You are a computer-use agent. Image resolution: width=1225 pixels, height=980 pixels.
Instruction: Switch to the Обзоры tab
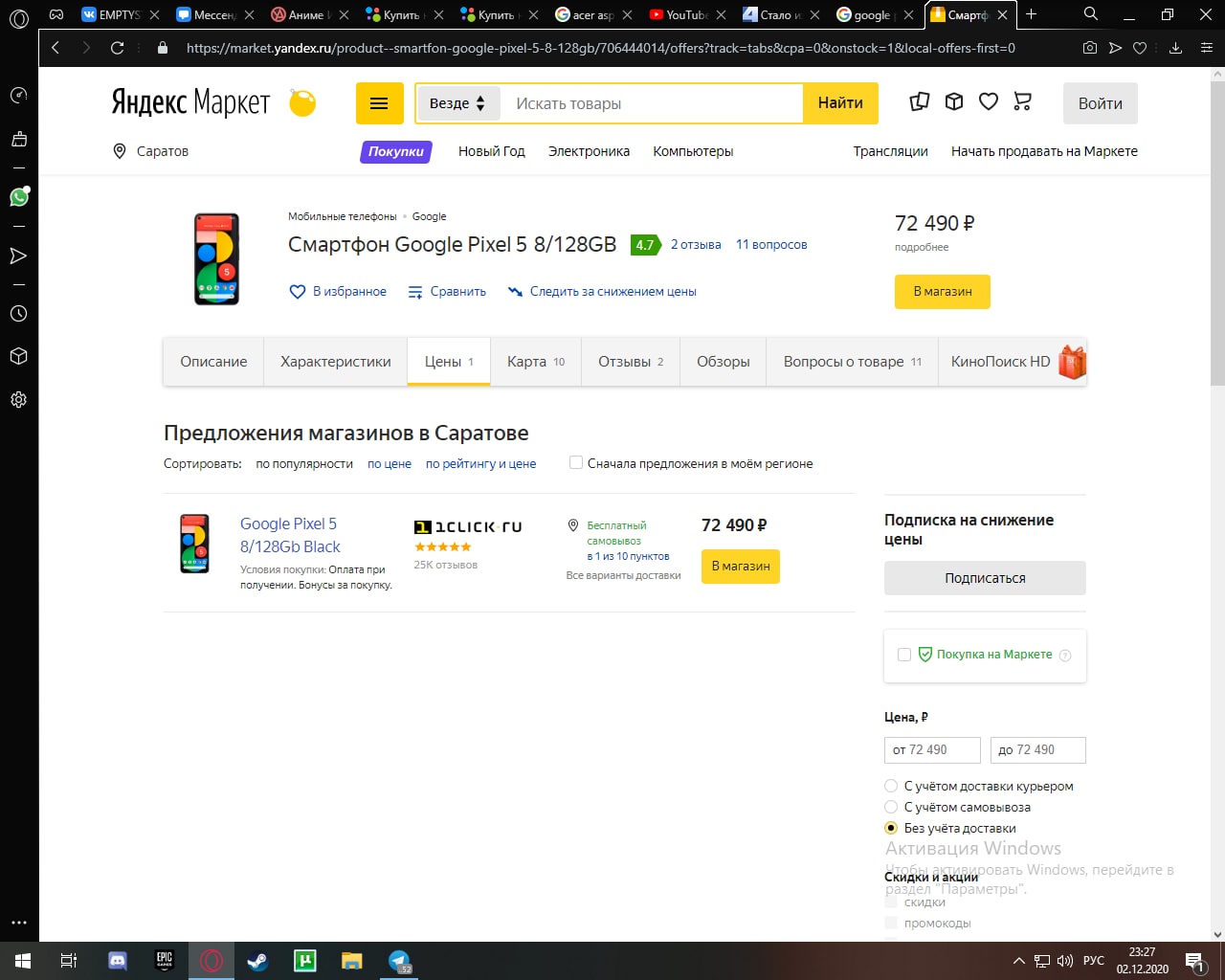point(724,362)
